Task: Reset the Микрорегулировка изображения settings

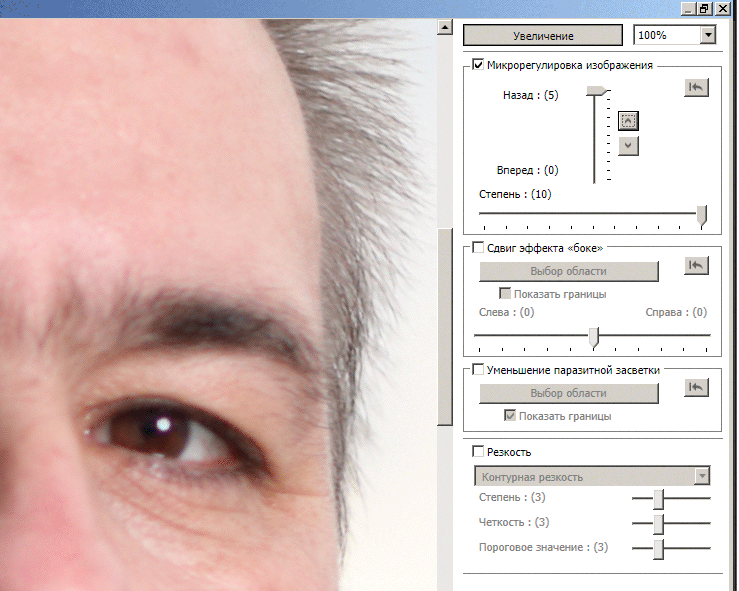Action: [696, 88]
